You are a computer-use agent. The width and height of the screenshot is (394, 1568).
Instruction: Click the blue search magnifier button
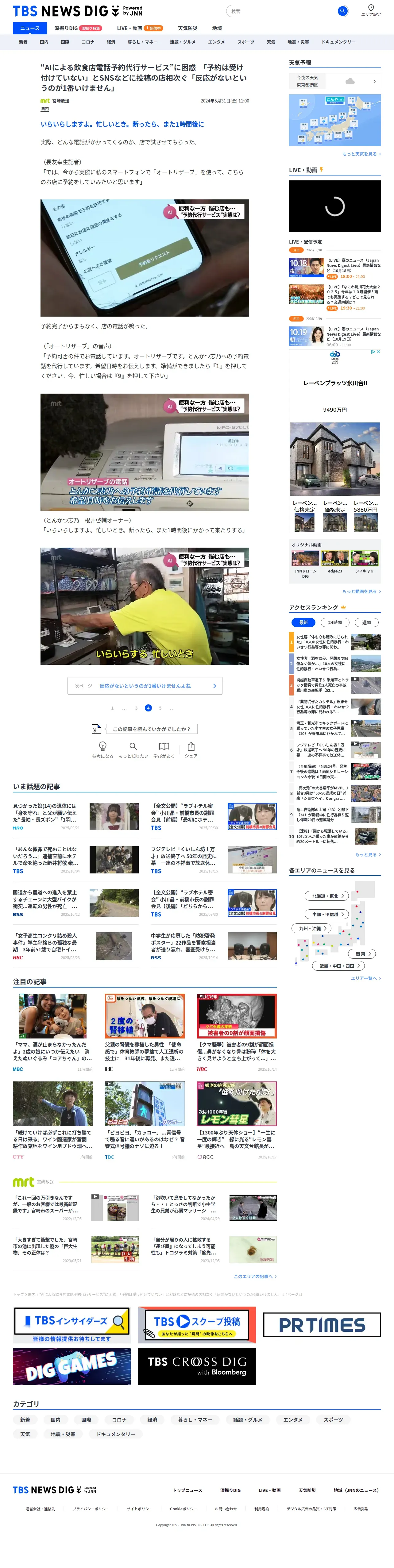(343, 11)
